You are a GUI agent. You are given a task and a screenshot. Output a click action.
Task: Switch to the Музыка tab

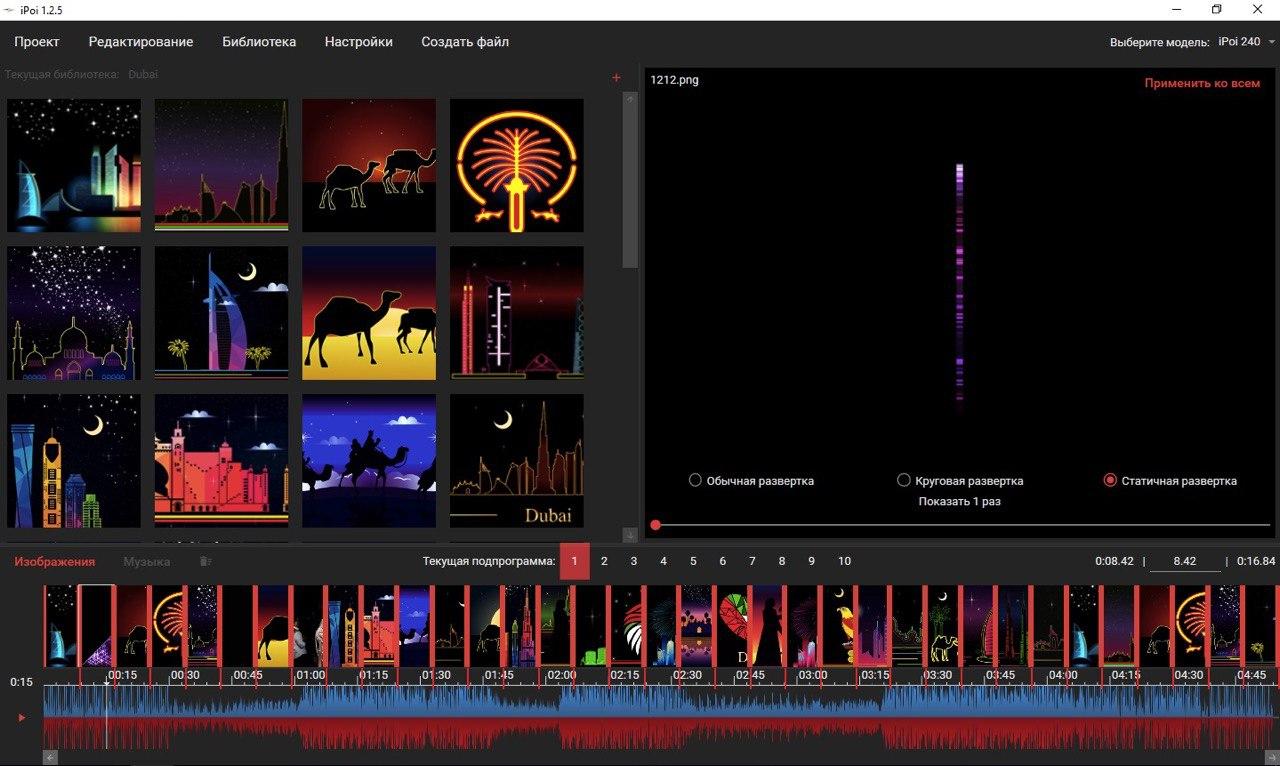pyautogui.click(x=147, y=561)
